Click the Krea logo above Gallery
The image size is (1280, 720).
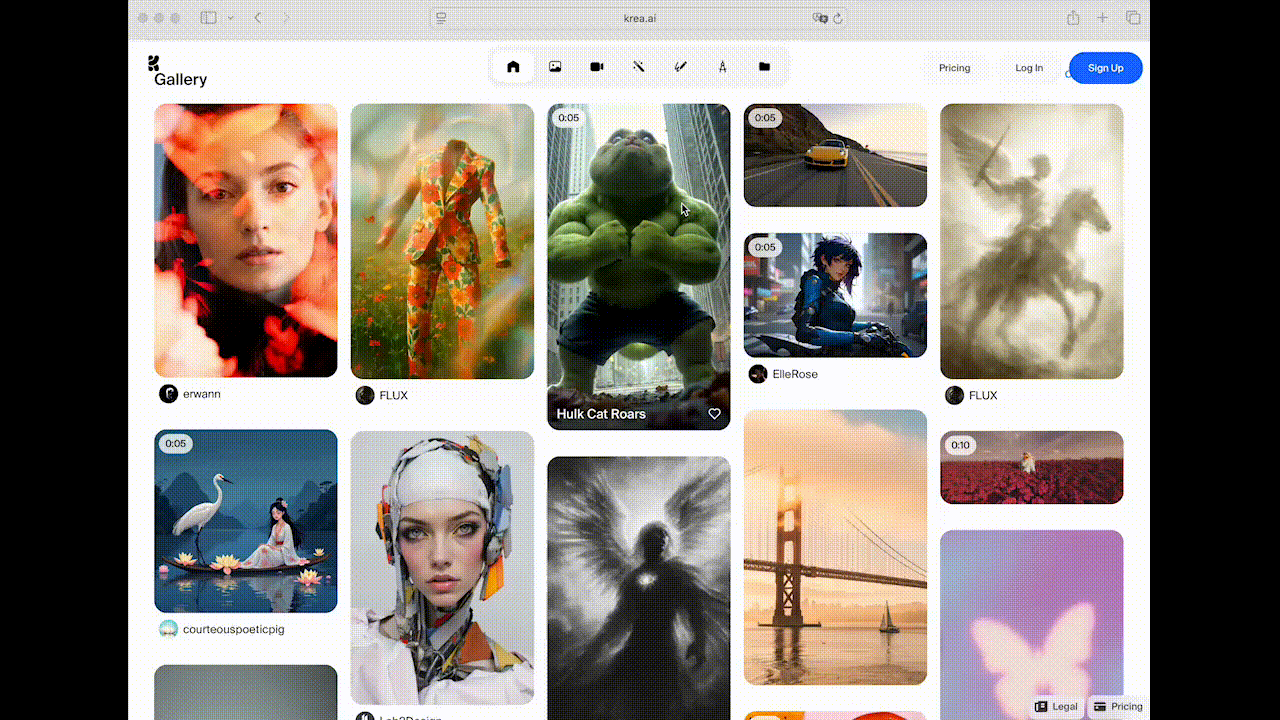pos(154,63)
